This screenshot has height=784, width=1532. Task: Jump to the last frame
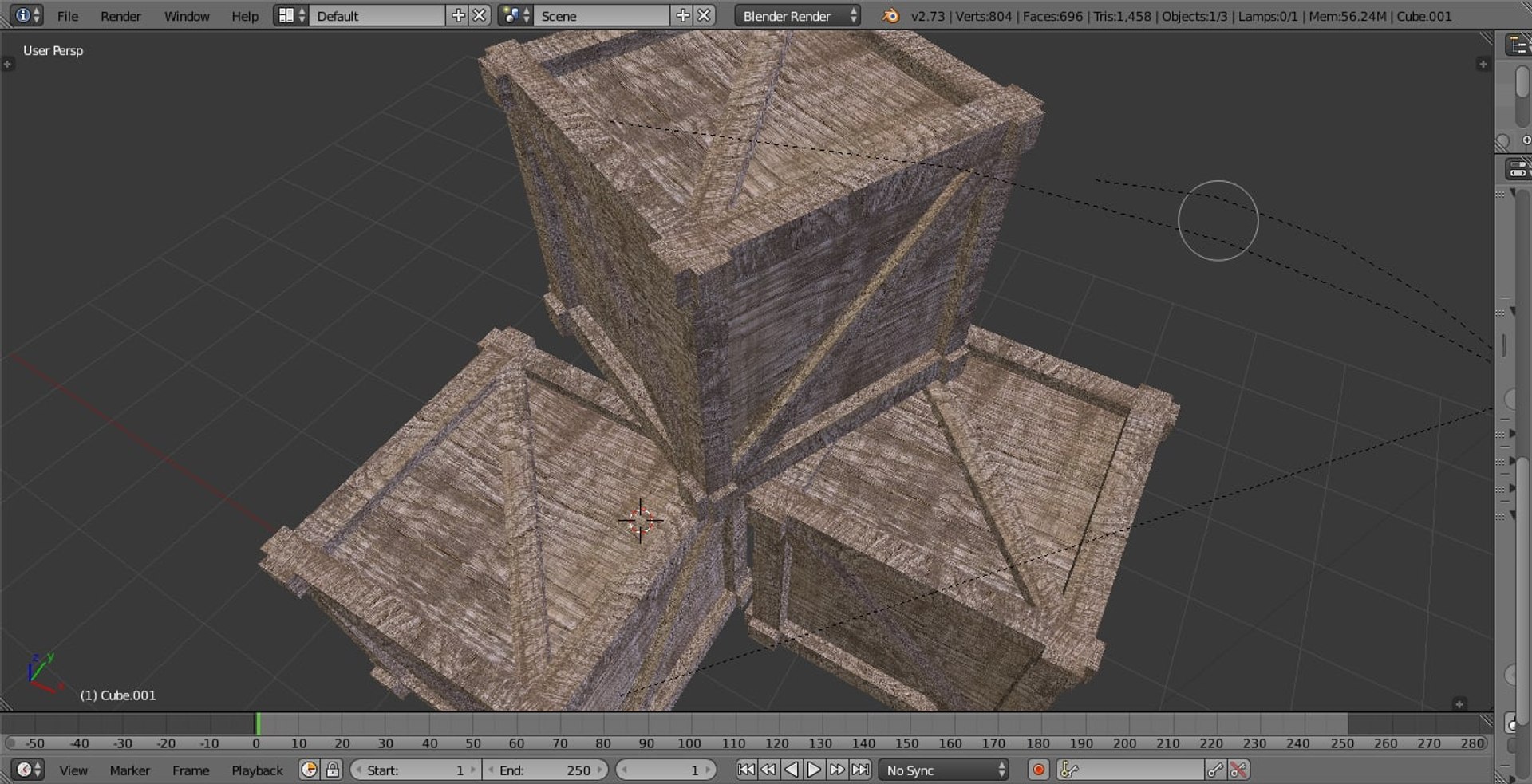pyautogui.click(x=860, y=770)
